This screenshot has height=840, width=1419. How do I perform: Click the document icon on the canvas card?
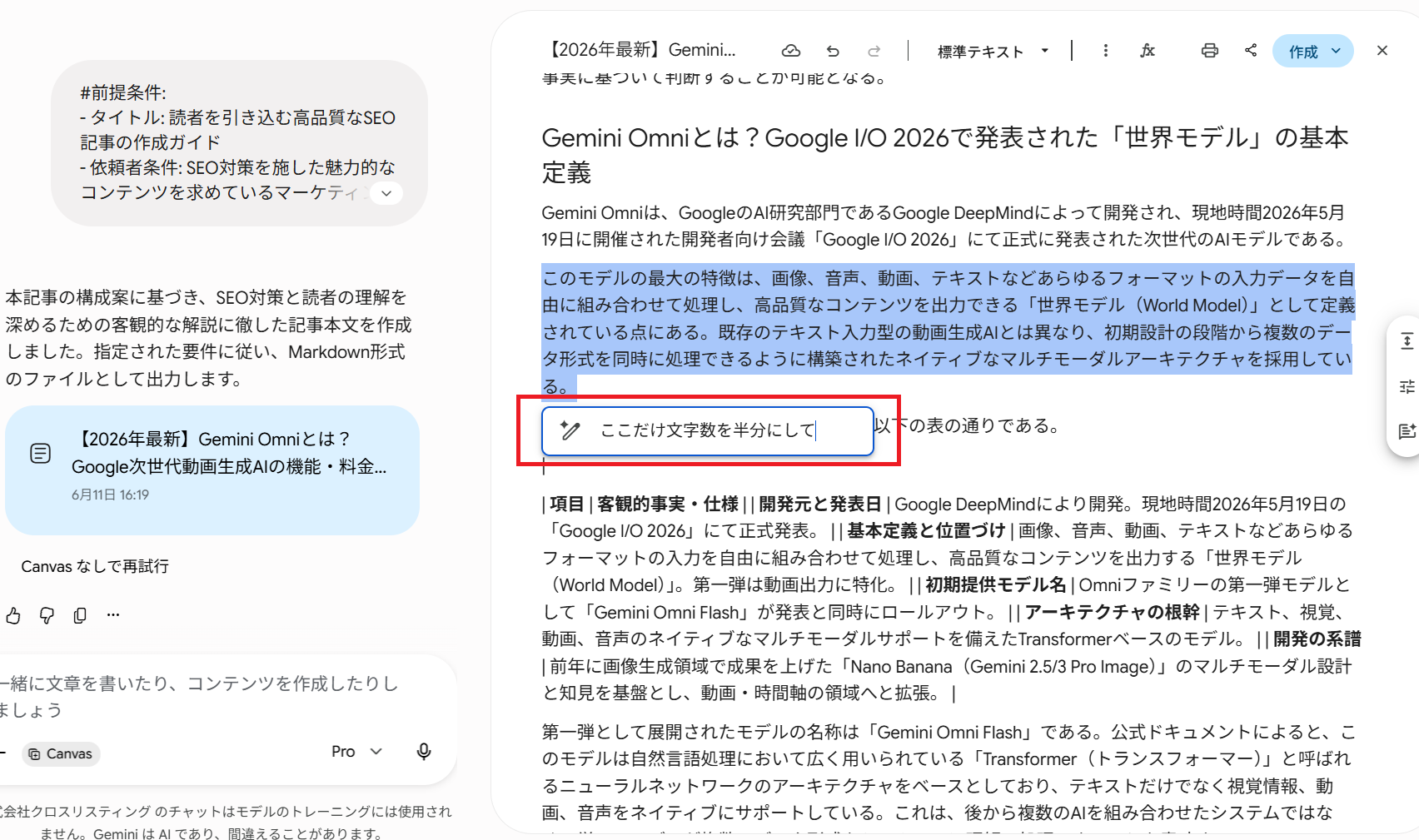[x=40, y=454]
